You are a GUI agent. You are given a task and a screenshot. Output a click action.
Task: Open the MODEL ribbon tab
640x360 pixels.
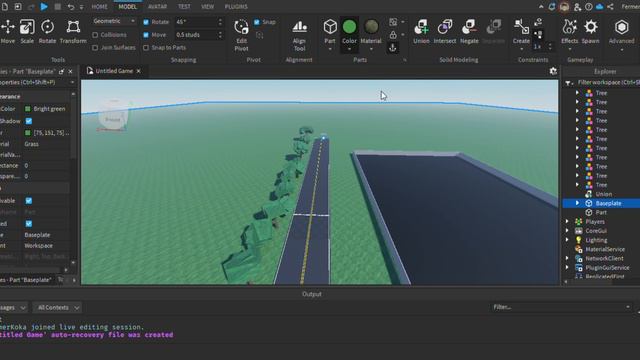128,7
